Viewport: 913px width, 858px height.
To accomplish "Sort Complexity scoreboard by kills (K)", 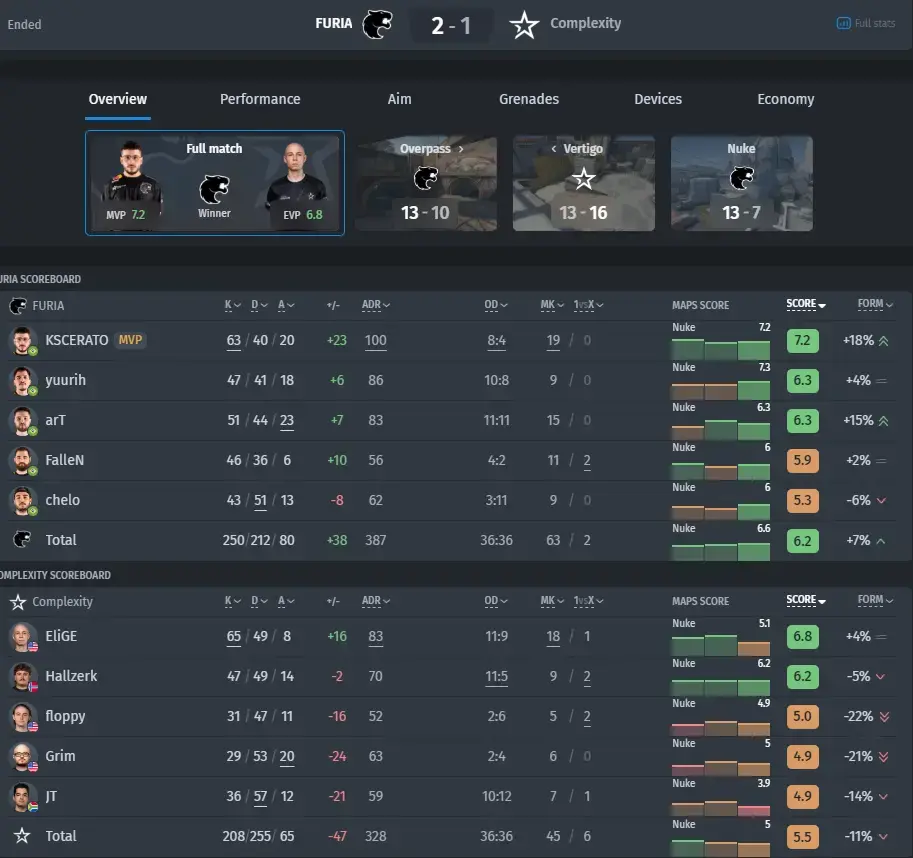I will pyautogui.click(x=232, y=601).
